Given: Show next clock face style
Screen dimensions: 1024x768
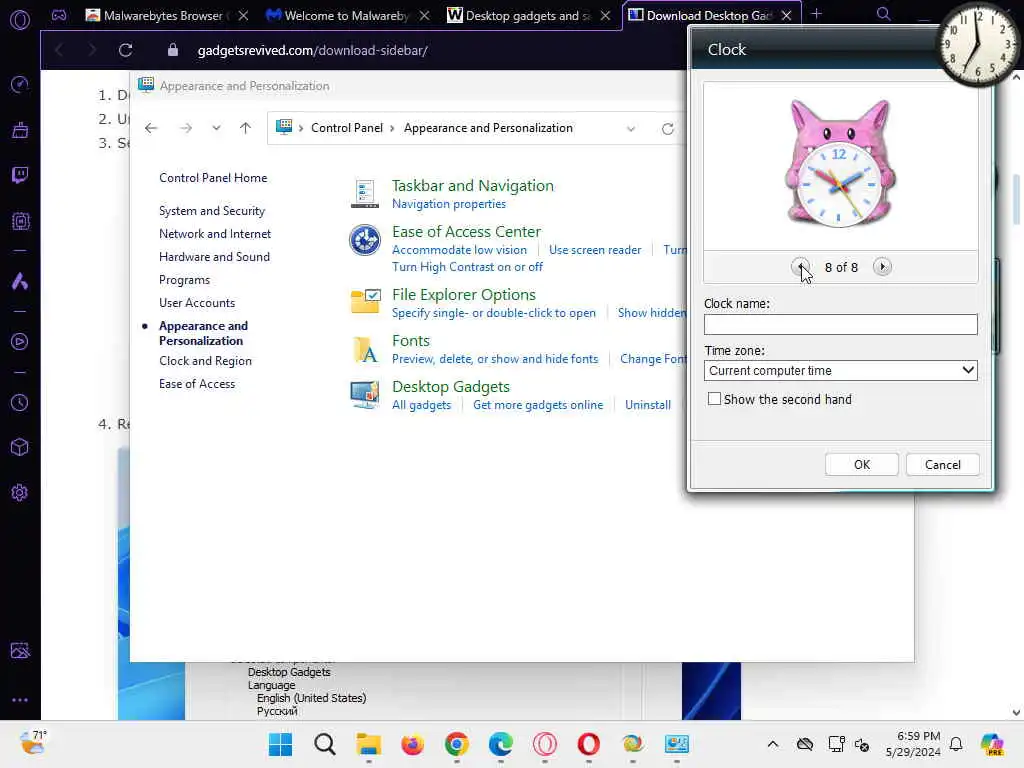Looking at the screenshot, I should click(x=882, y=266).
